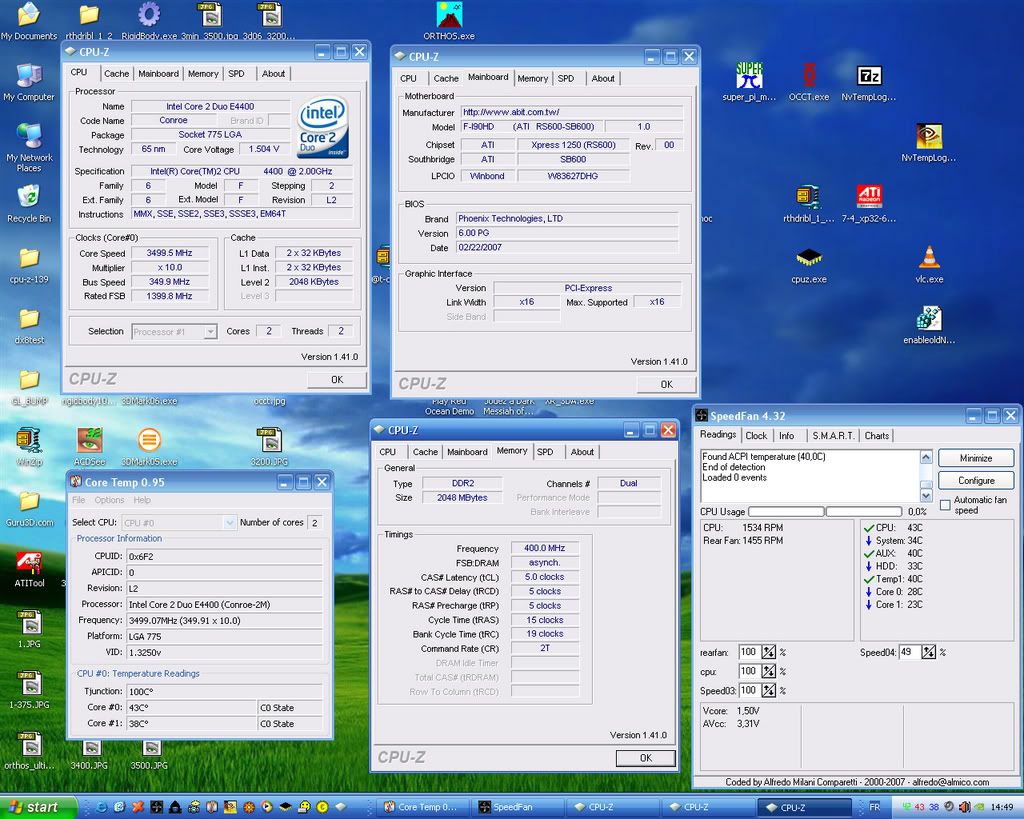This screenshot has width=1024, height=819.
Task: Click OK in the CPU-Z Mainboard window
Action: (666, 384)
